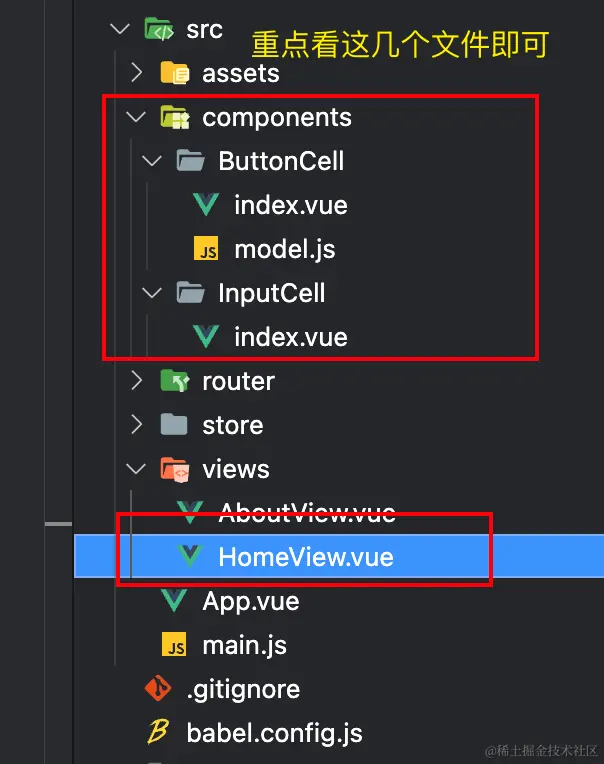
Task: Click the git icon beside .gitignore
Action: (x=158, y=689)
